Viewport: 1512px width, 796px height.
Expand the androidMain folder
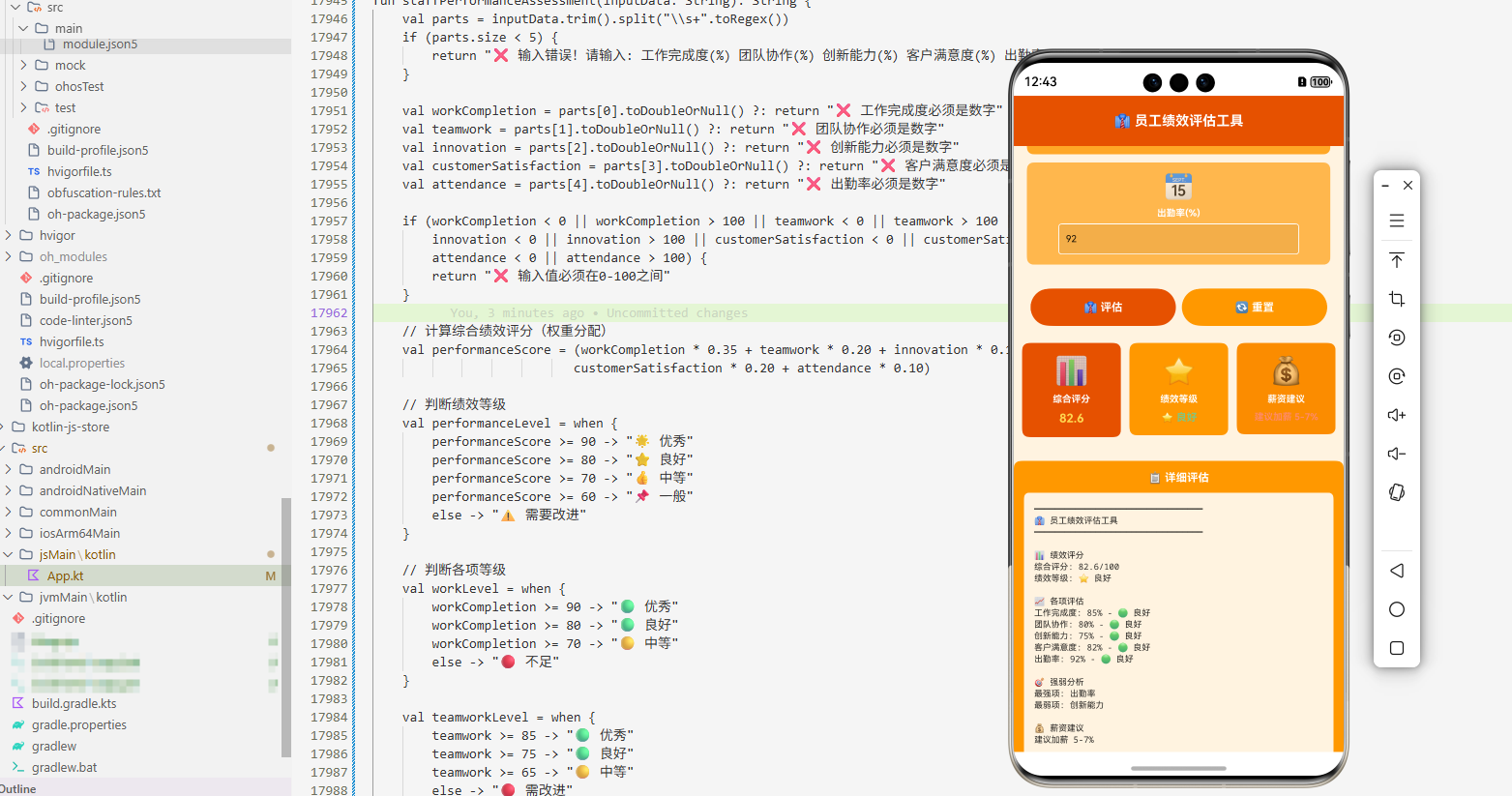[x=8, y=469]
